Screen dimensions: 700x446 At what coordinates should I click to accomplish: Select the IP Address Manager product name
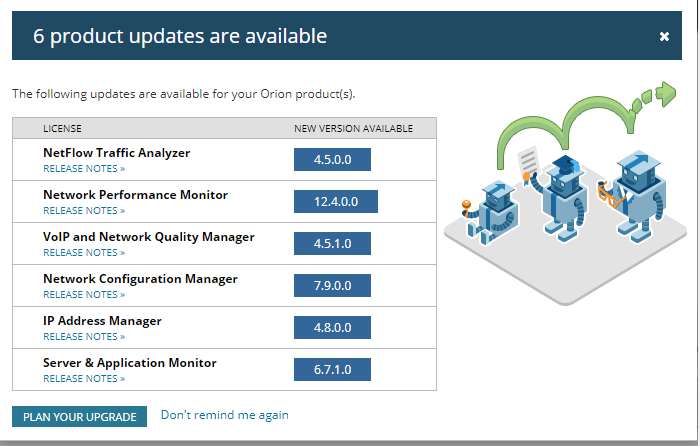(102, 321)
